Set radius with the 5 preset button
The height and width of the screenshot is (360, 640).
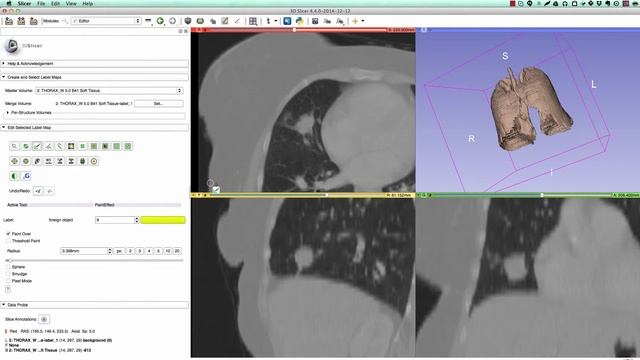pyautogui.click(x=158, y=251)
